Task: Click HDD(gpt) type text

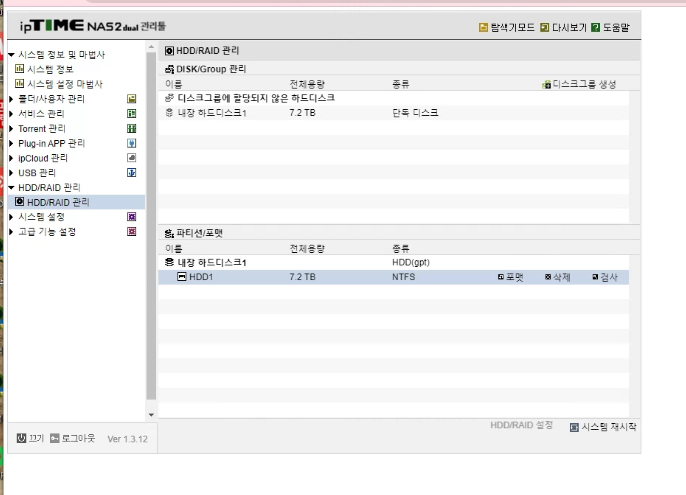Action: click(411, 263)
